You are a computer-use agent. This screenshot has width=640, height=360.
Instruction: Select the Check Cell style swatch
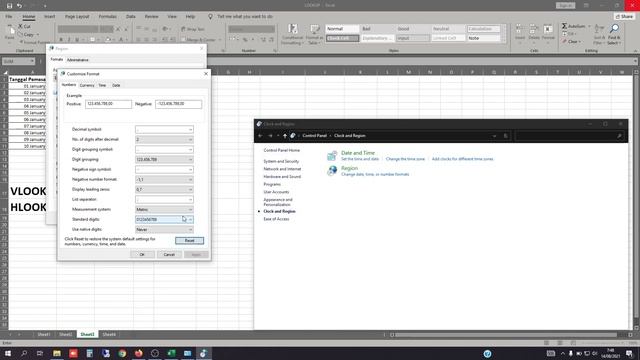coord(342,38)
